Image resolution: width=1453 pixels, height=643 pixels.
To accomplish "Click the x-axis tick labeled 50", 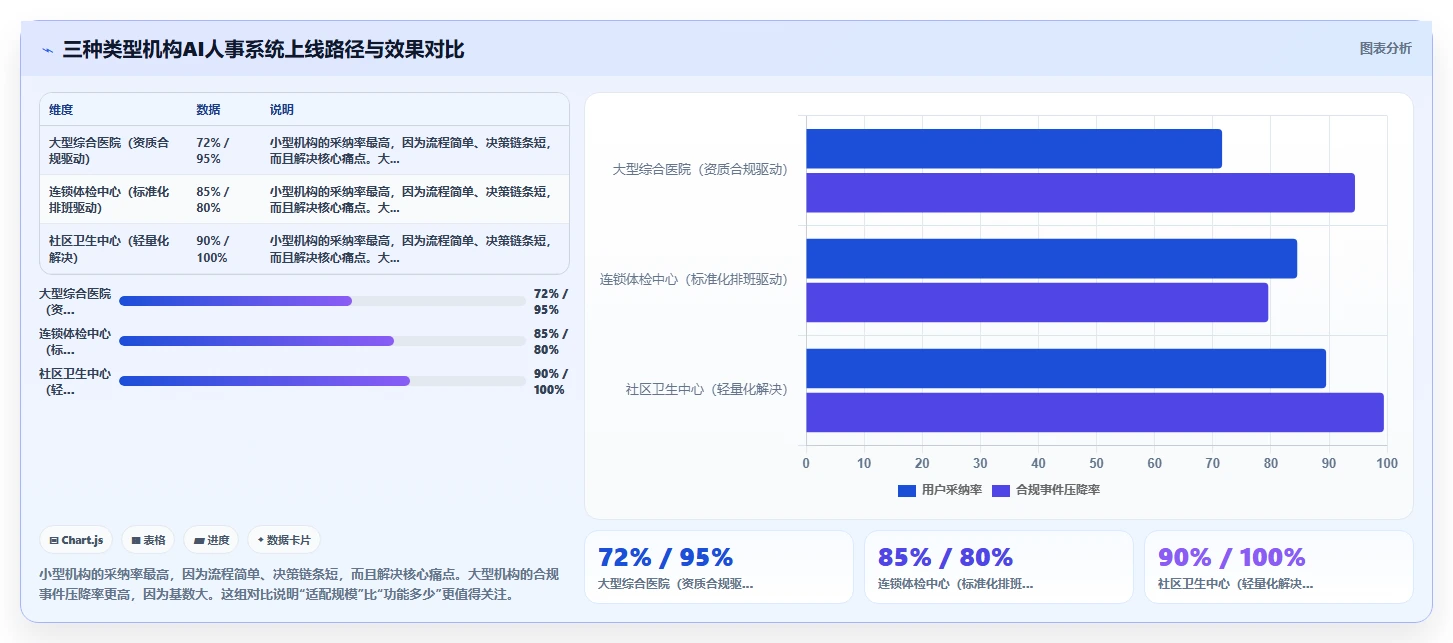I will tap(1096, 463).
